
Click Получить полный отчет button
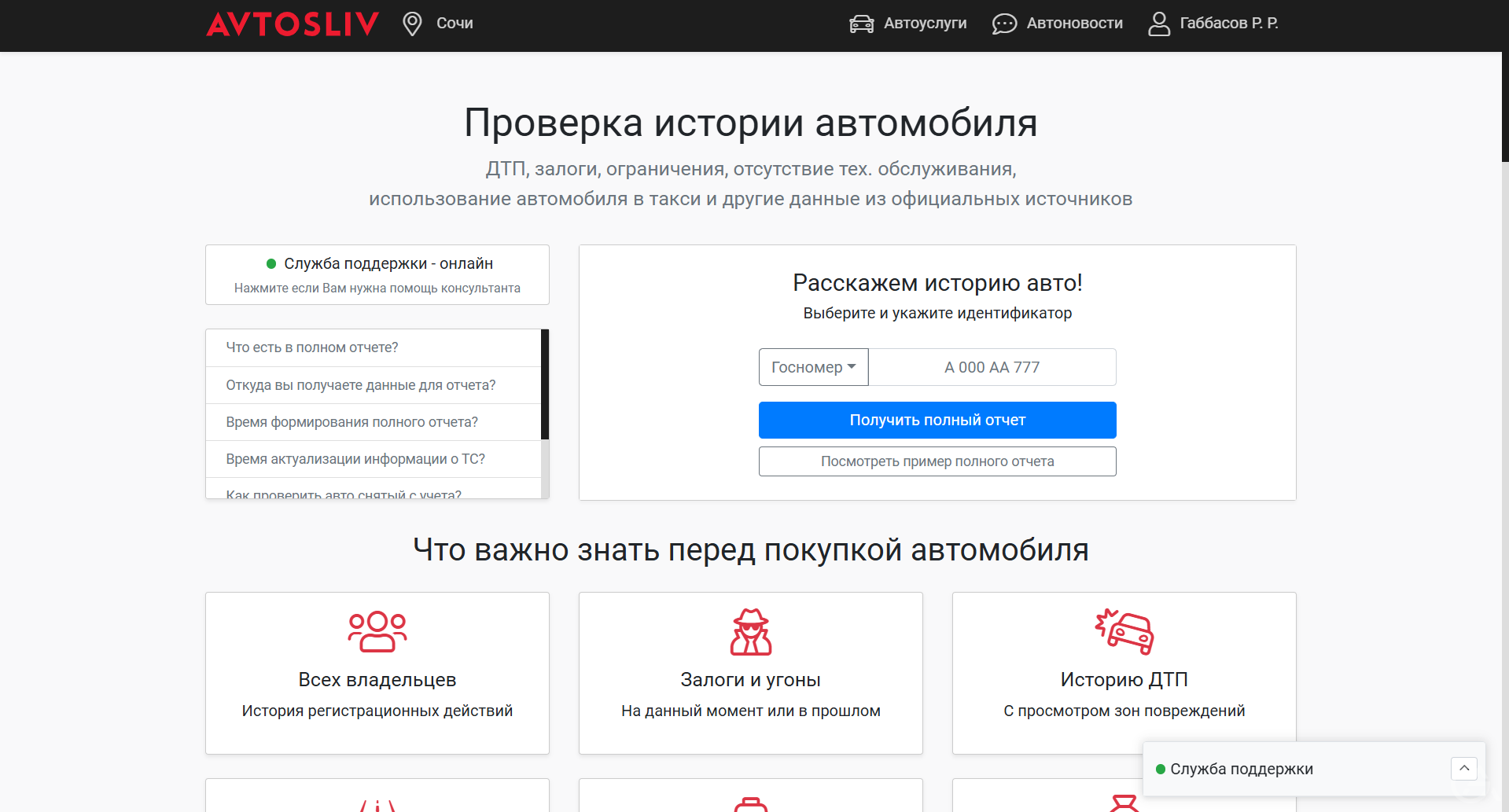click(x=937, y=420)
